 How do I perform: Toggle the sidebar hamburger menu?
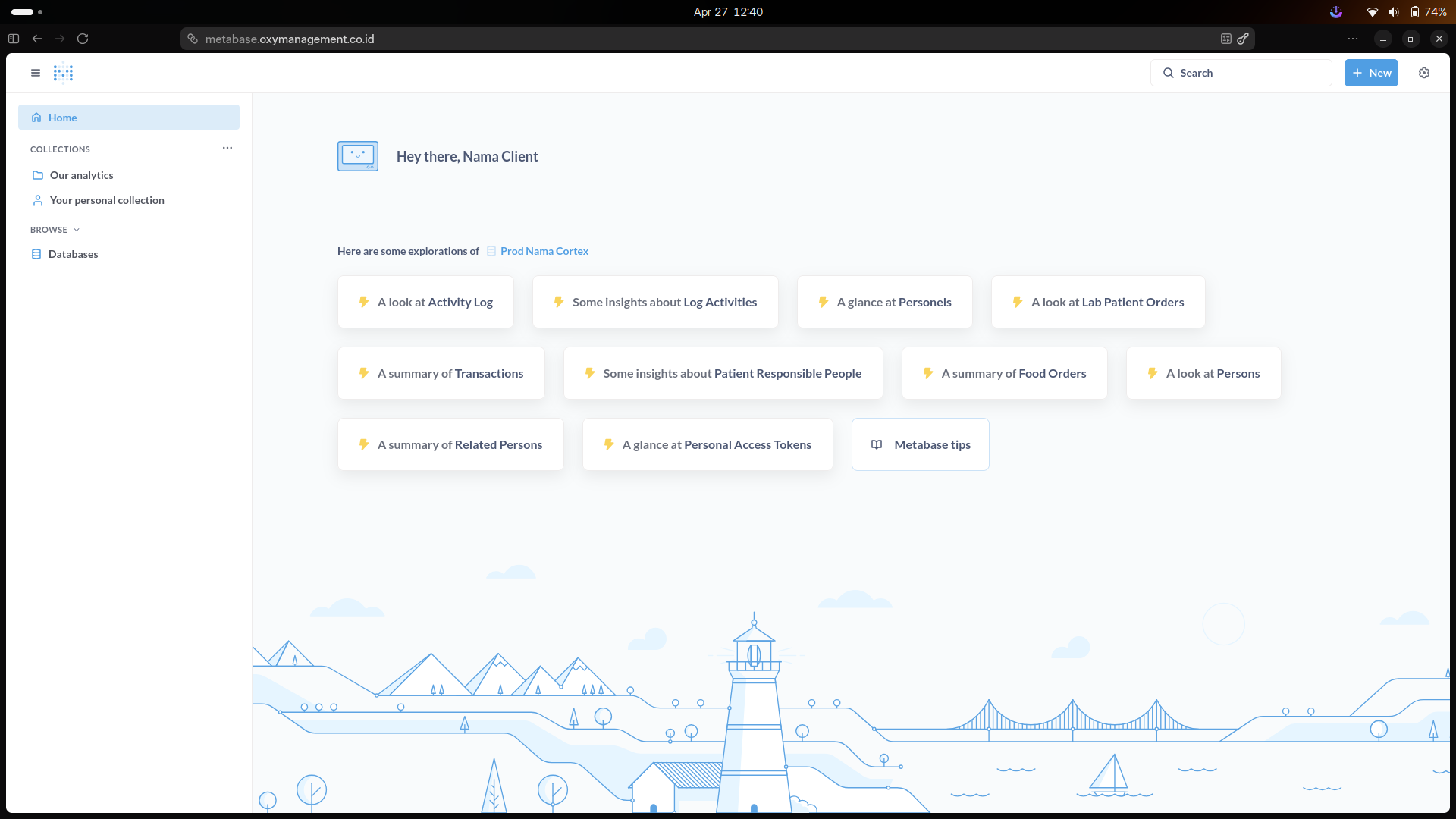point(36,73)
